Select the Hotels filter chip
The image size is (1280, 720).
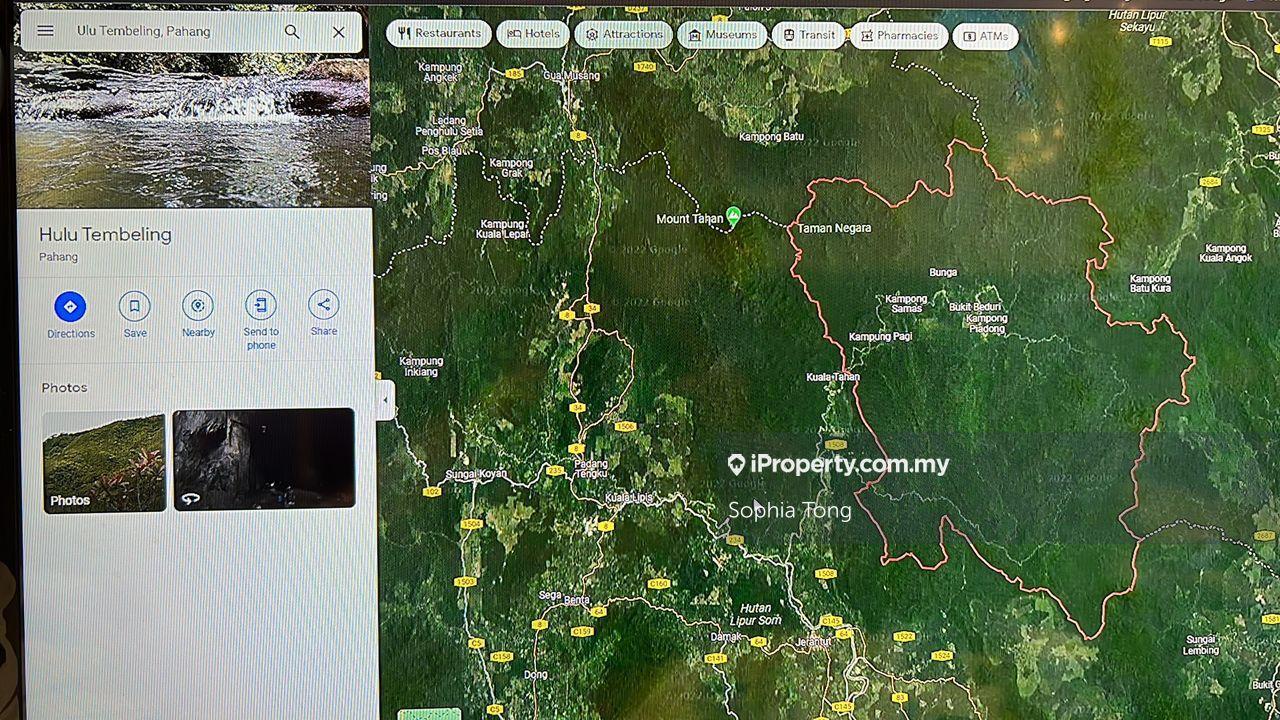[533, 34]
